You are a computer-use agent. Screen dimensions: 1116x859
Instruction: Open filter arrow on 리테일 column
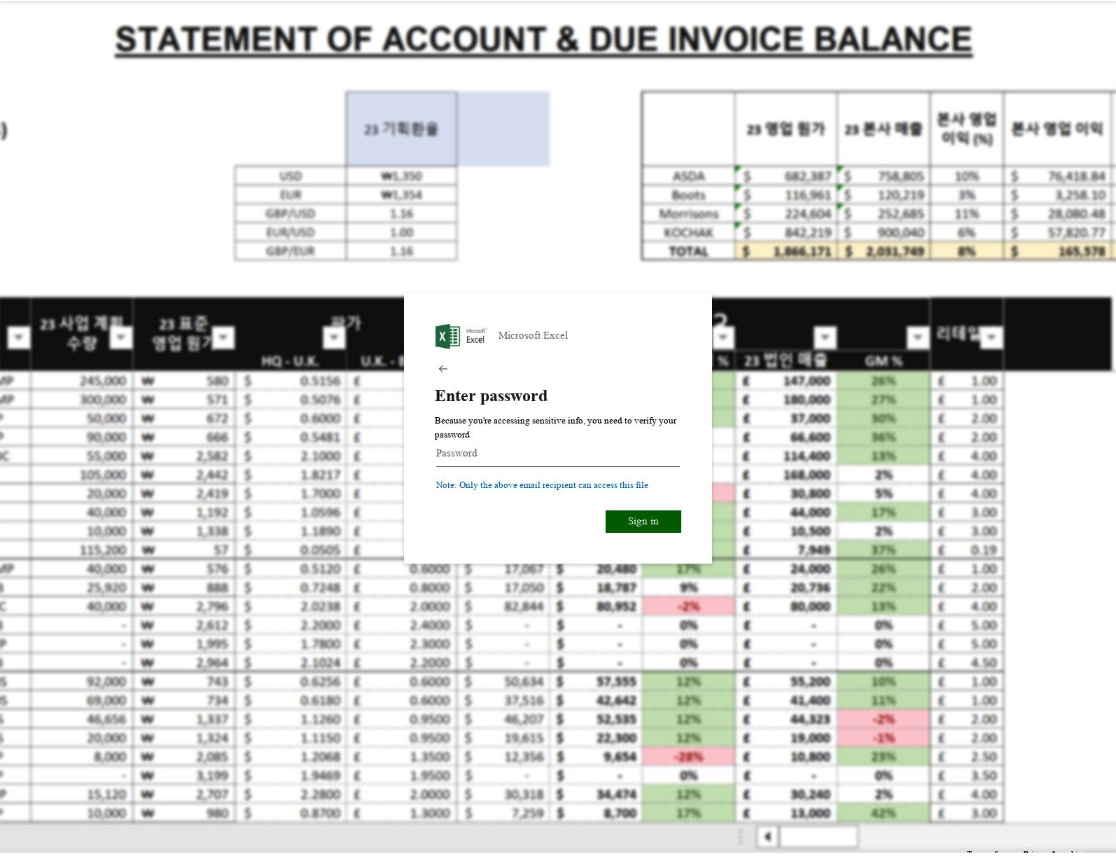click(991, 337)
